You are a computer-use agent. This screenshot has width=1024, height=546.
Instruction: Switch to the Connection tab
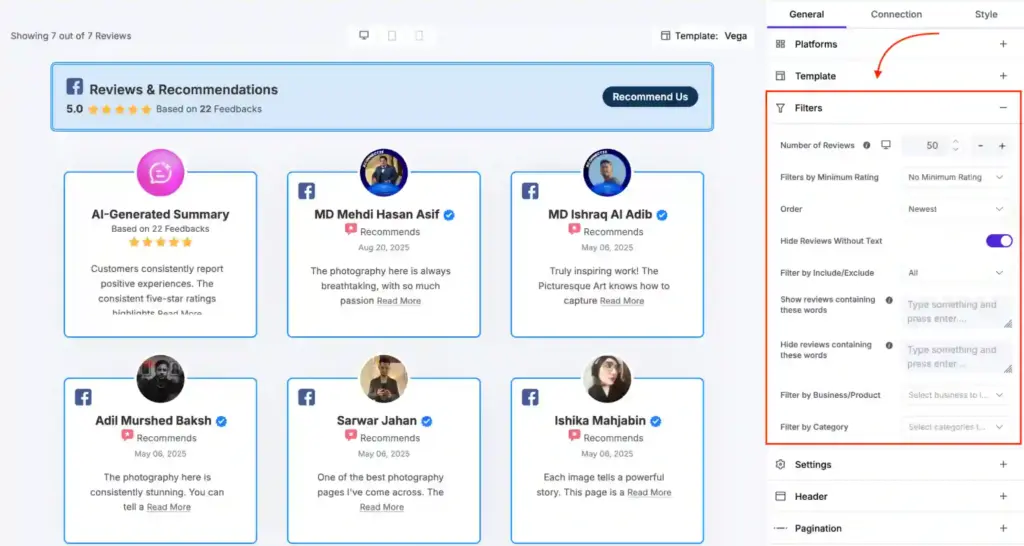coord(896,14)
